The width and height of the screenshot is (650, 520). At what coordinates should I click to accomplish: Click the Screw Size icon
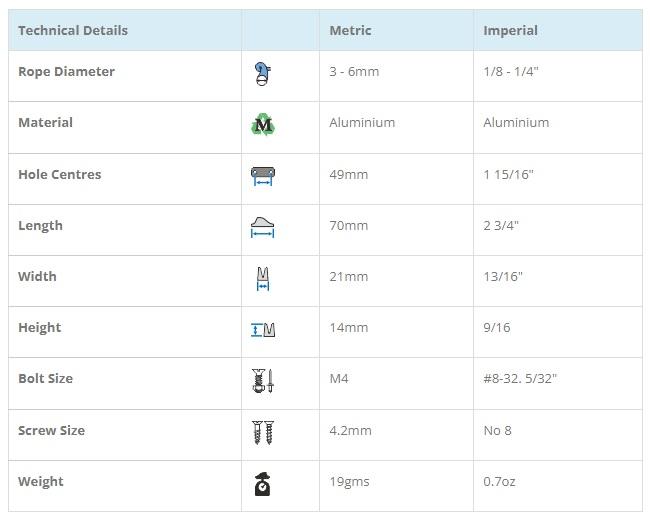pos(263,432)
